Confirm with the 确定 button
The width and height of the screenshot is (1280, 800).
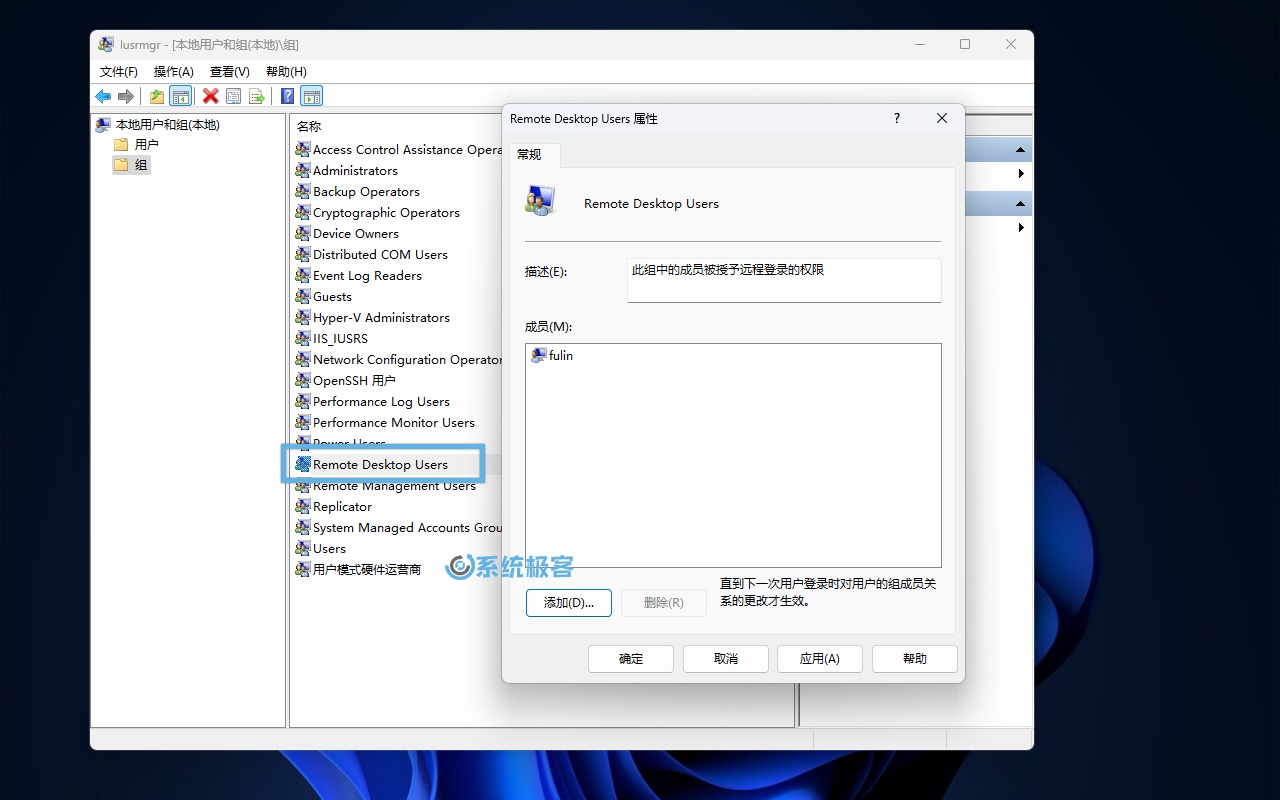click(x=631, y=658)
